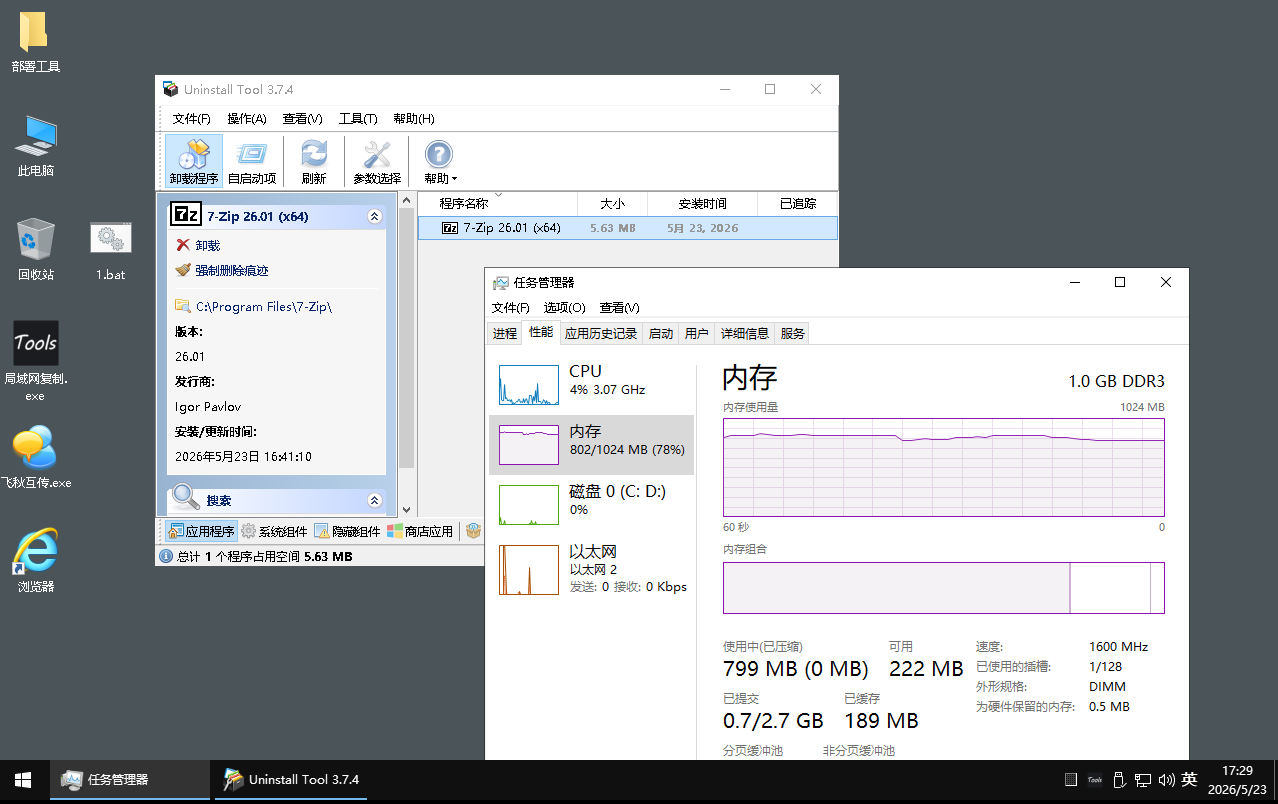The height and width of the screenshot is (804, 1278).
Task: Open 查看(V) menu in Uninstall Tool
Action: coord(302,118)
